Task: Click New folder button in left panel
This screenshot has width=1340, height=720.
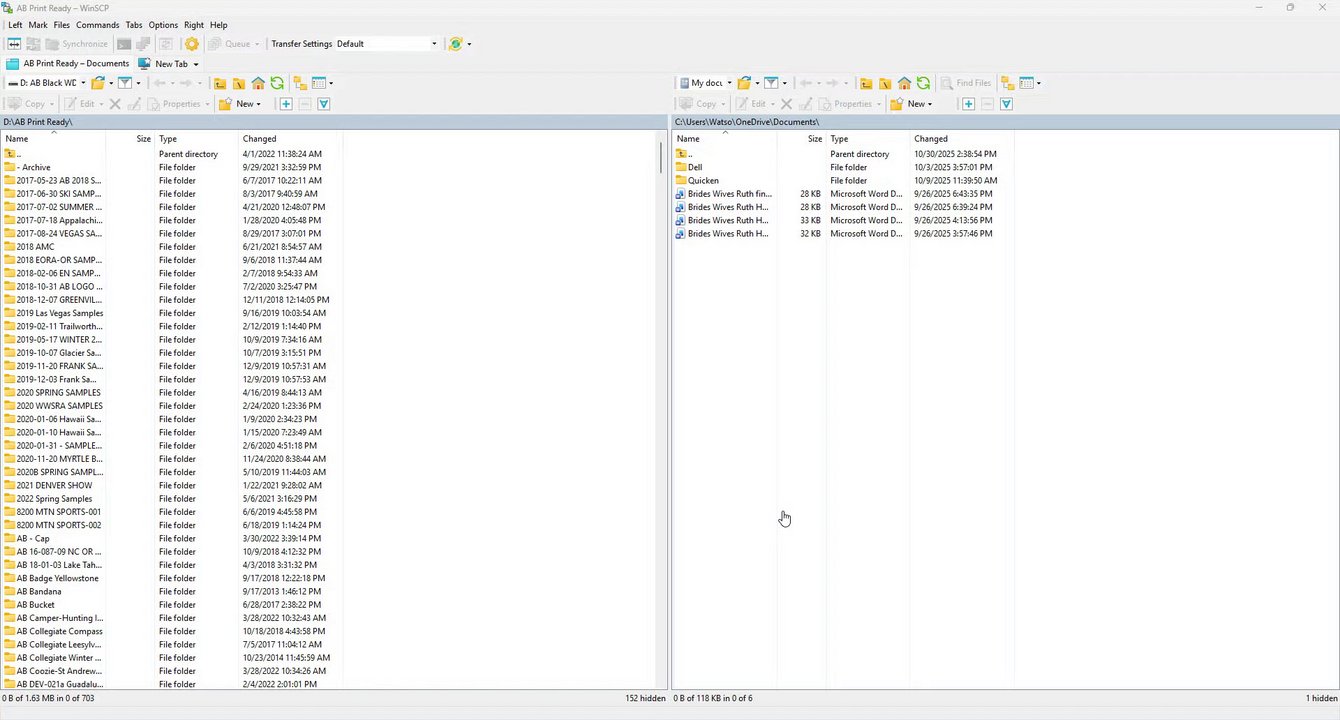Action: (235, 104)
